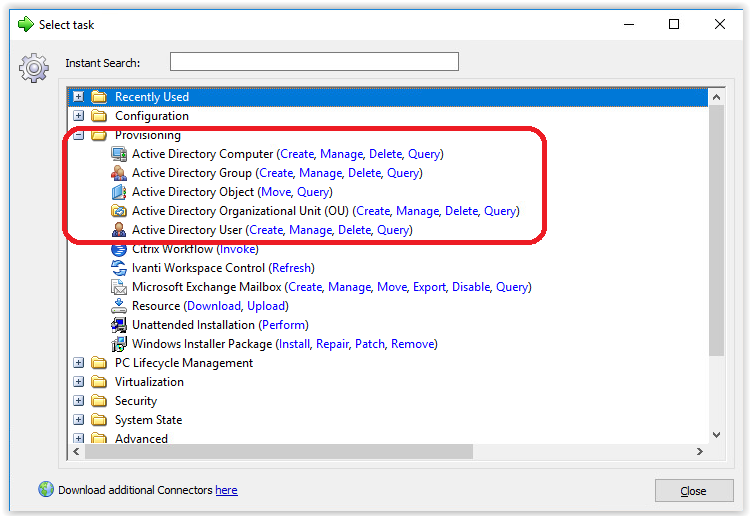The height and width of the screenshot is (516, 750).
Task: Maximize the Select task window
Action: tap(673, 24)
